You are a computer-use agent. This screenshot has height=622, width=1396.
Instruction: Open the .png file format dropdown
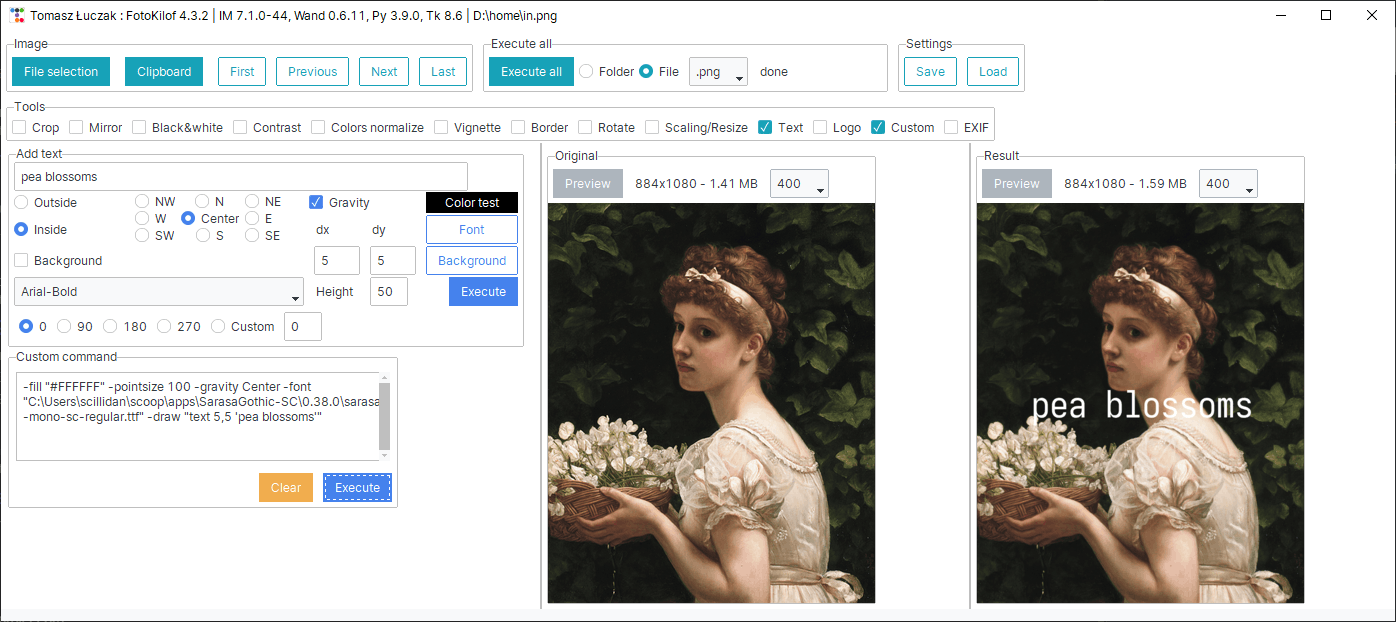tap(718, 71)
